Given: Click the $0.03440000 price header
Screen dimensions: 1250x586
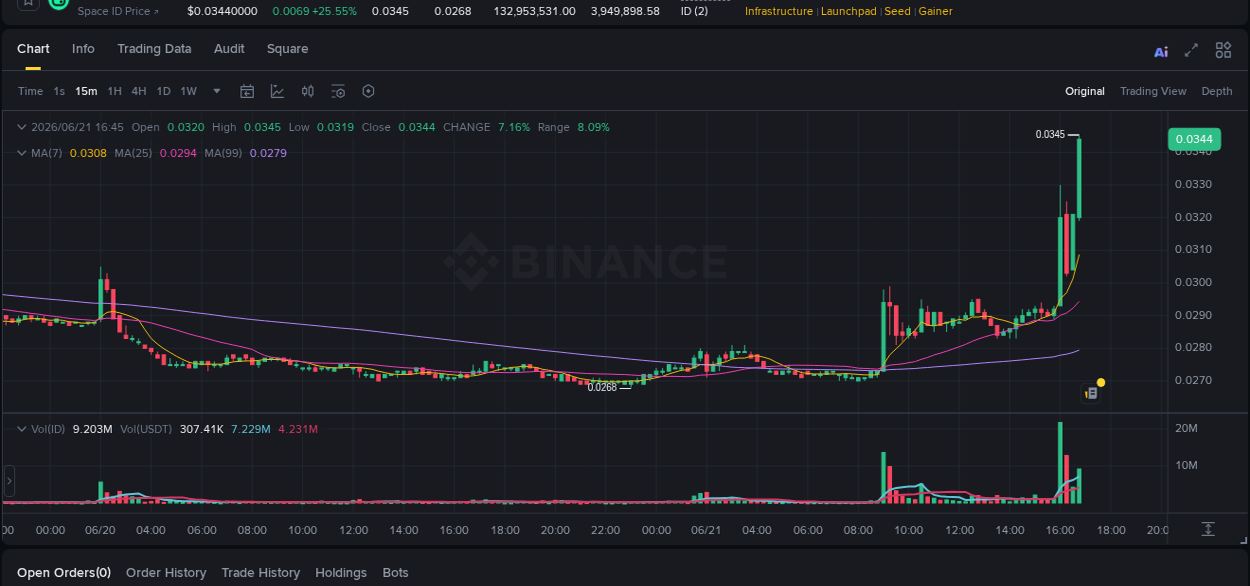Looking at the screenshot, I should (x=222, y=11).
